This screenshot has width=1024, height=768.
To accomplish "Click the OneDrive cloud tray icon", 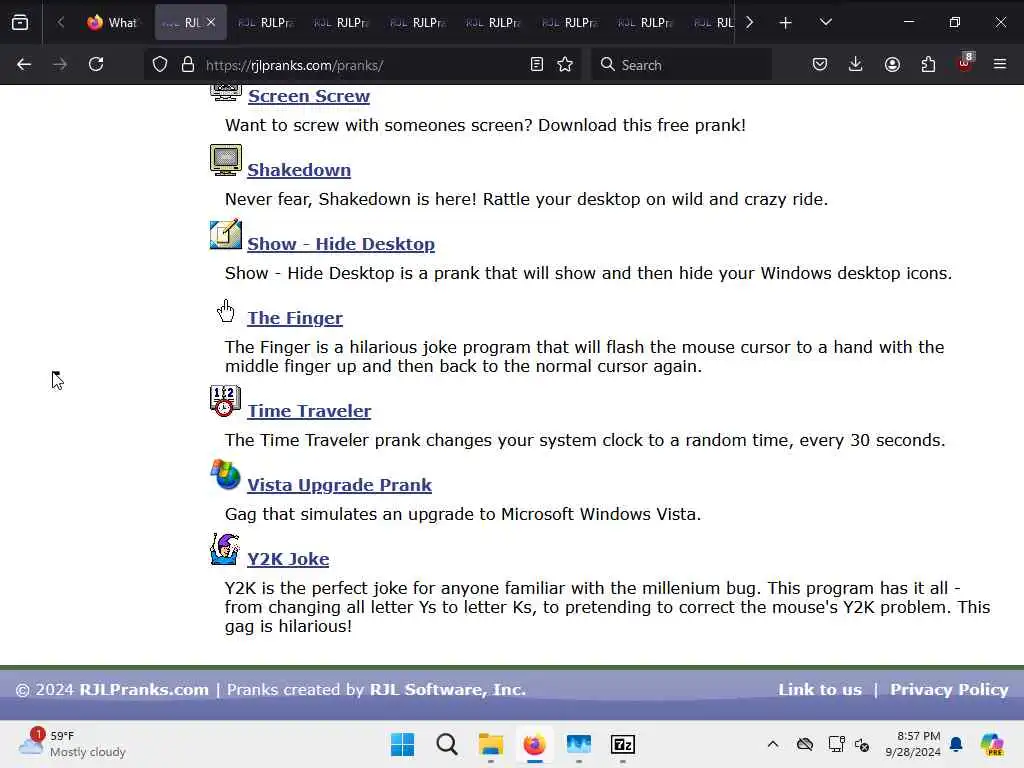I will (805, 744).
